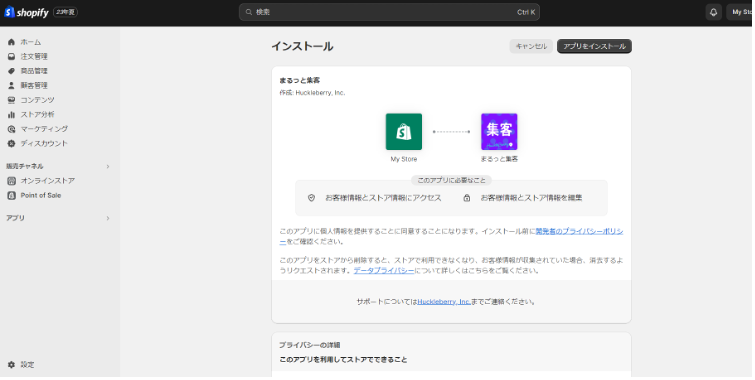Click the Point of Sale bag icon

[12, 195]
